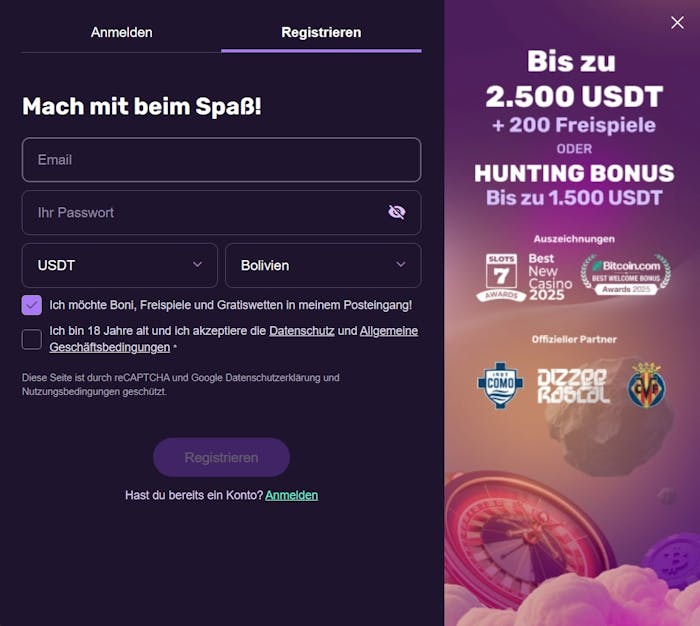The width and height of the screenshot is (700, 626).
Task: Close the registration dialog with the X
Action: (677, 22)
